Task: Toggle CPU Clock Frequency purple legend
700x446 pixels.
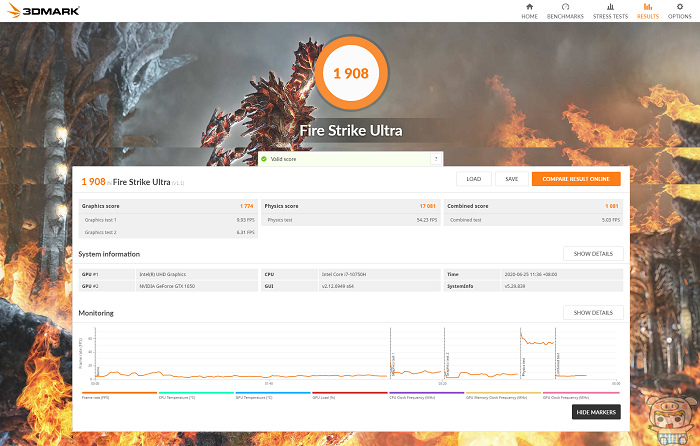Action: [x=426, y=395]
